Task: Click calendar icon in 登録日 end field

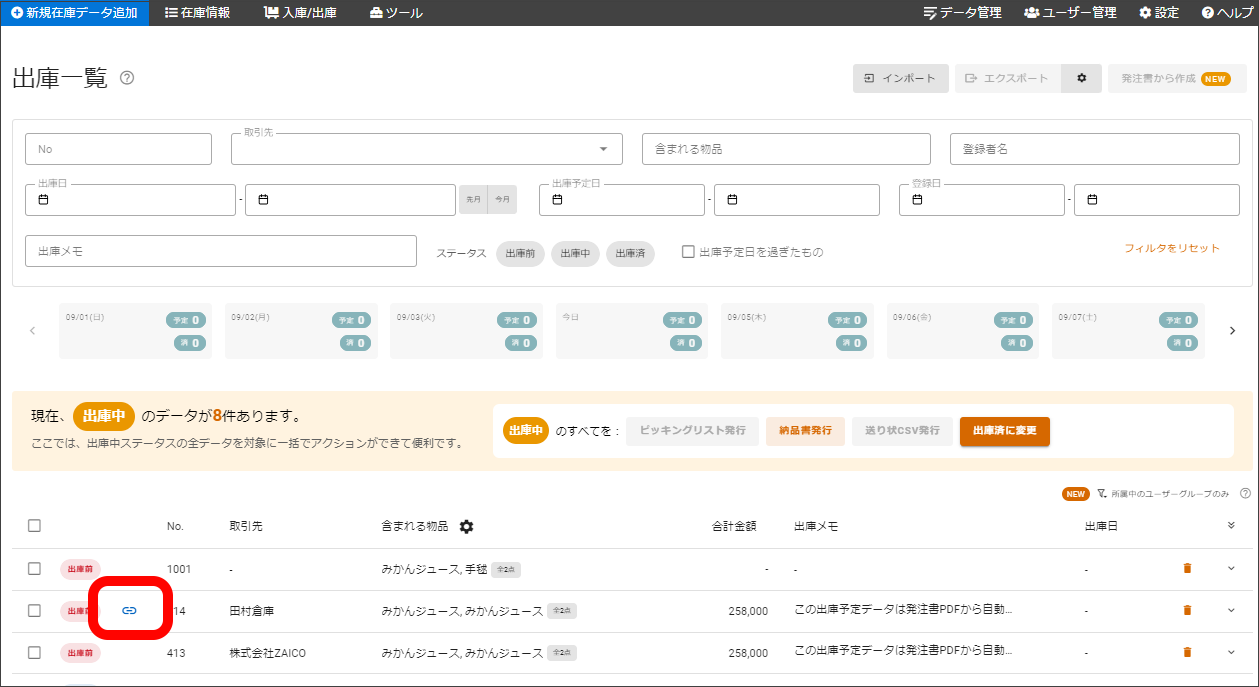Action: tap(1092, 200)
